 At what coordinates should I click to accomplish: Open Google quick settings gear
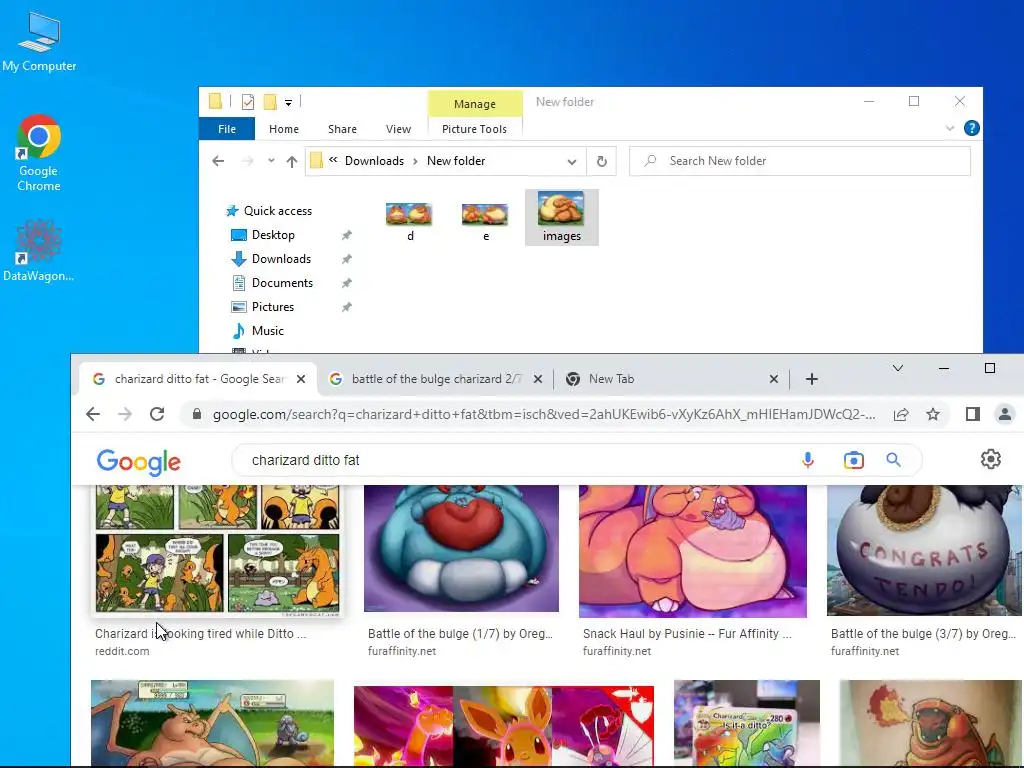991,459
